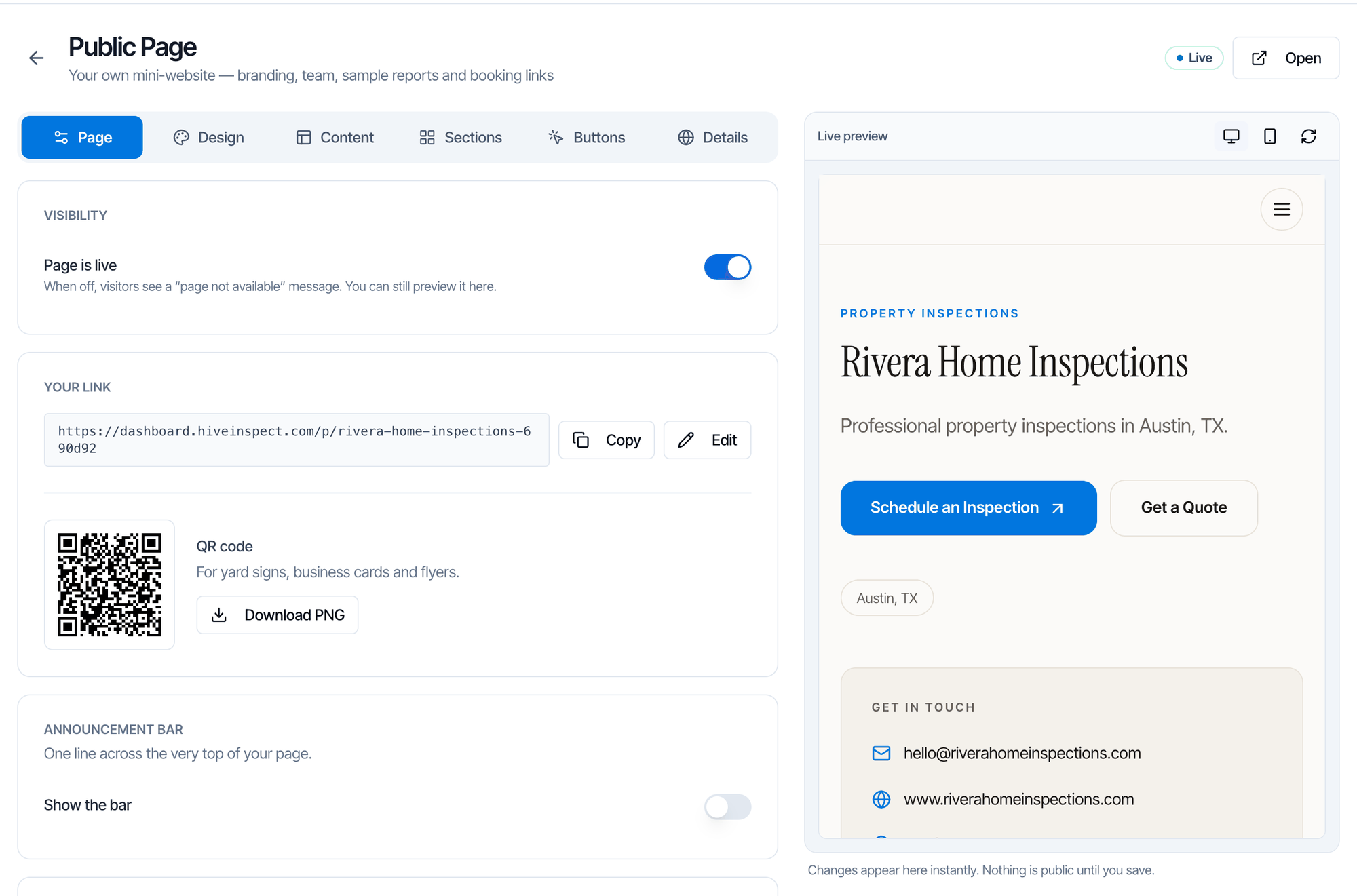1357x896 pixels.
Task: Switch preview to mobile view icon
Action: tap(1269, 136)
